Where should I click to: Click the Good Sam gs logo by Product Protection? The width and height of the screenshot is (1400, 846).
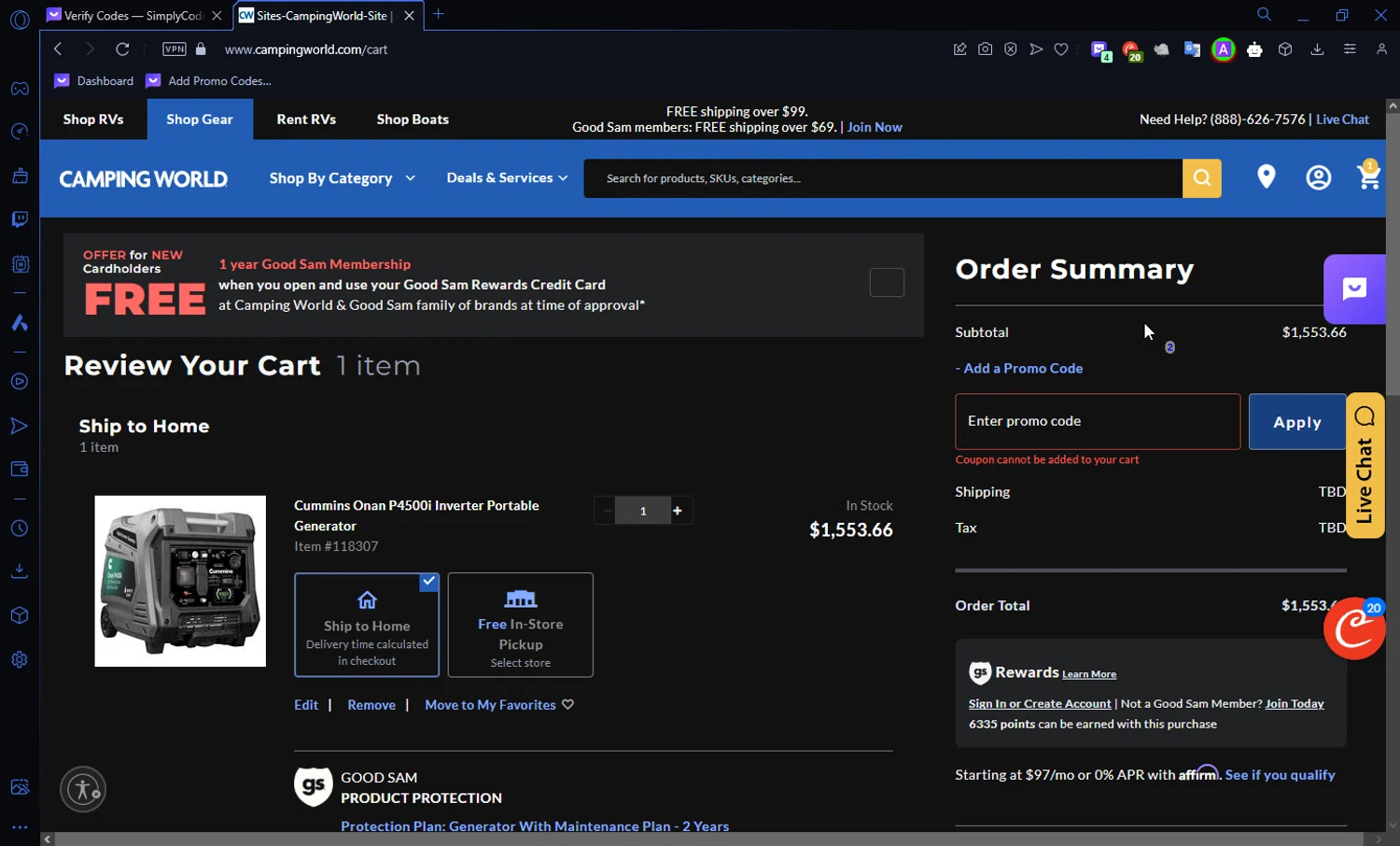point(314,786)
